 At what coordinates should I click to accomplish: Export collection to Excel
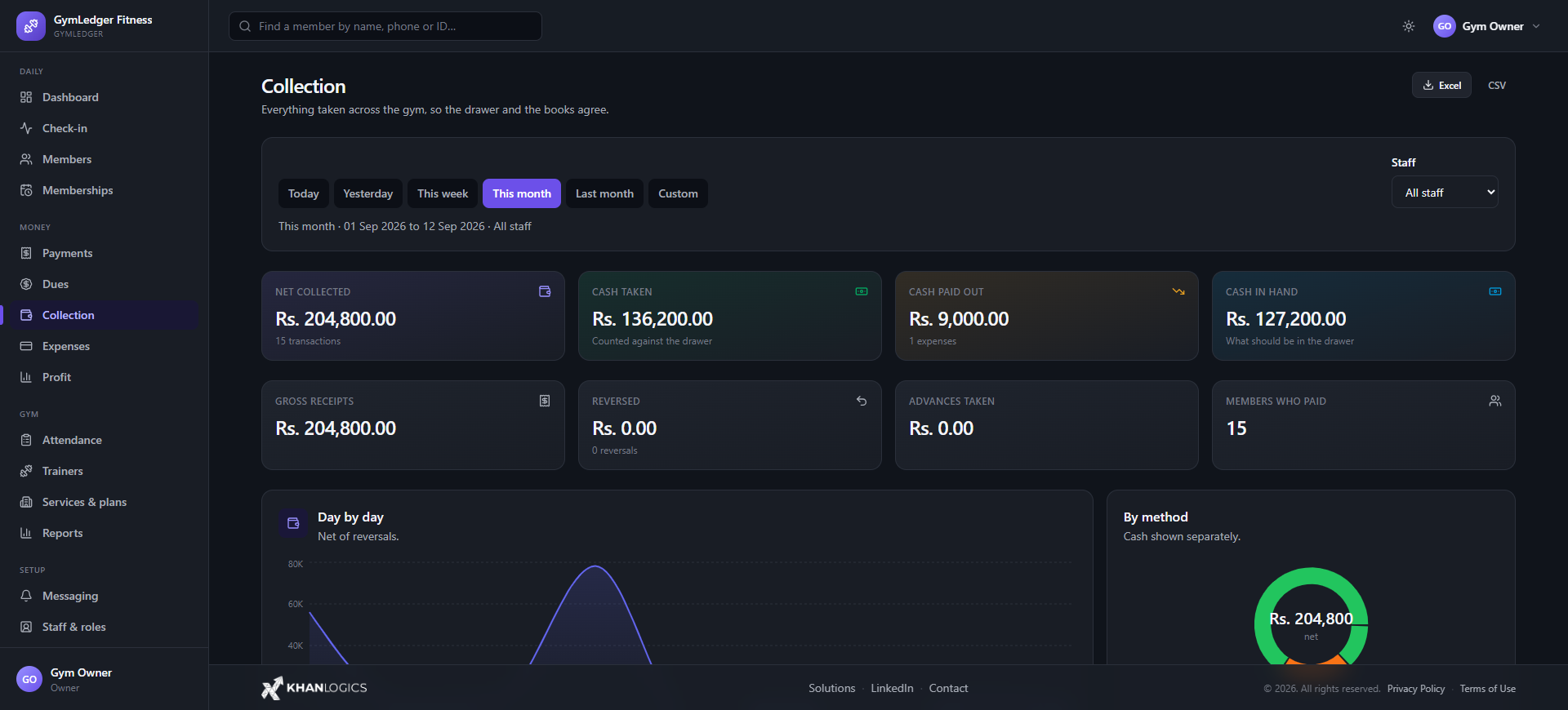click(1442, 85)
